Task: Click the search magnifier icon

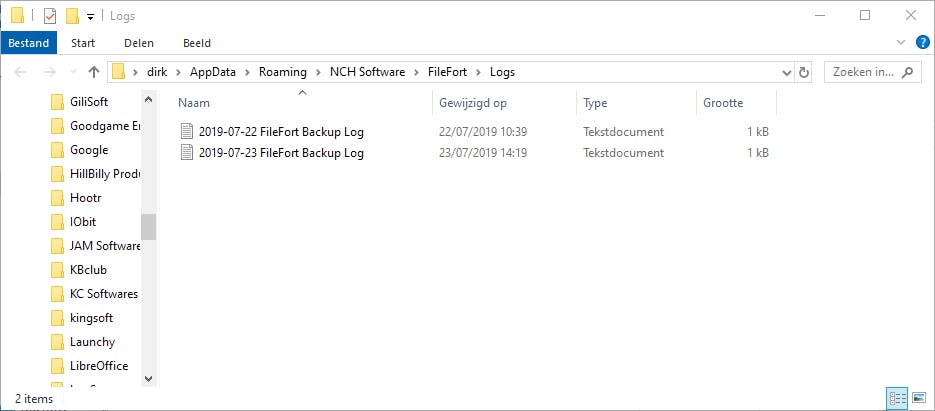Action: click(x=908, y=72)
